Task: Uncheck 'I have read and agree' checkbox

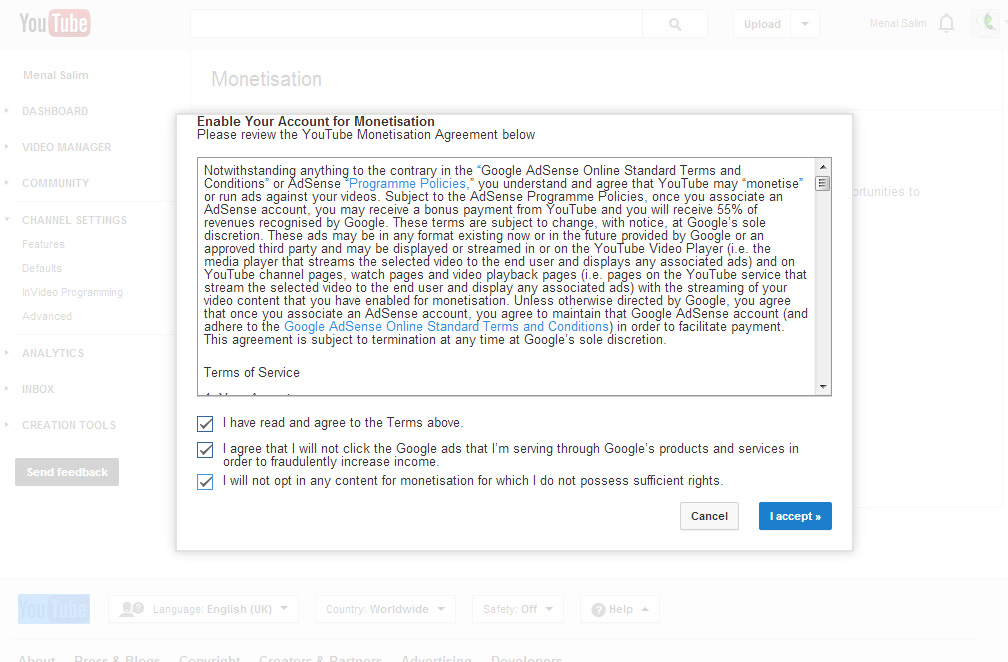Action: tap(206, 424)
